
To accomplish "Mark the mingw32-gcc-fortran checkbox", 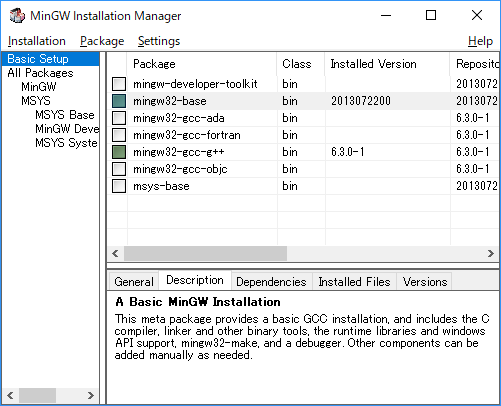I will pyautogui.click(x=119, y=135).
